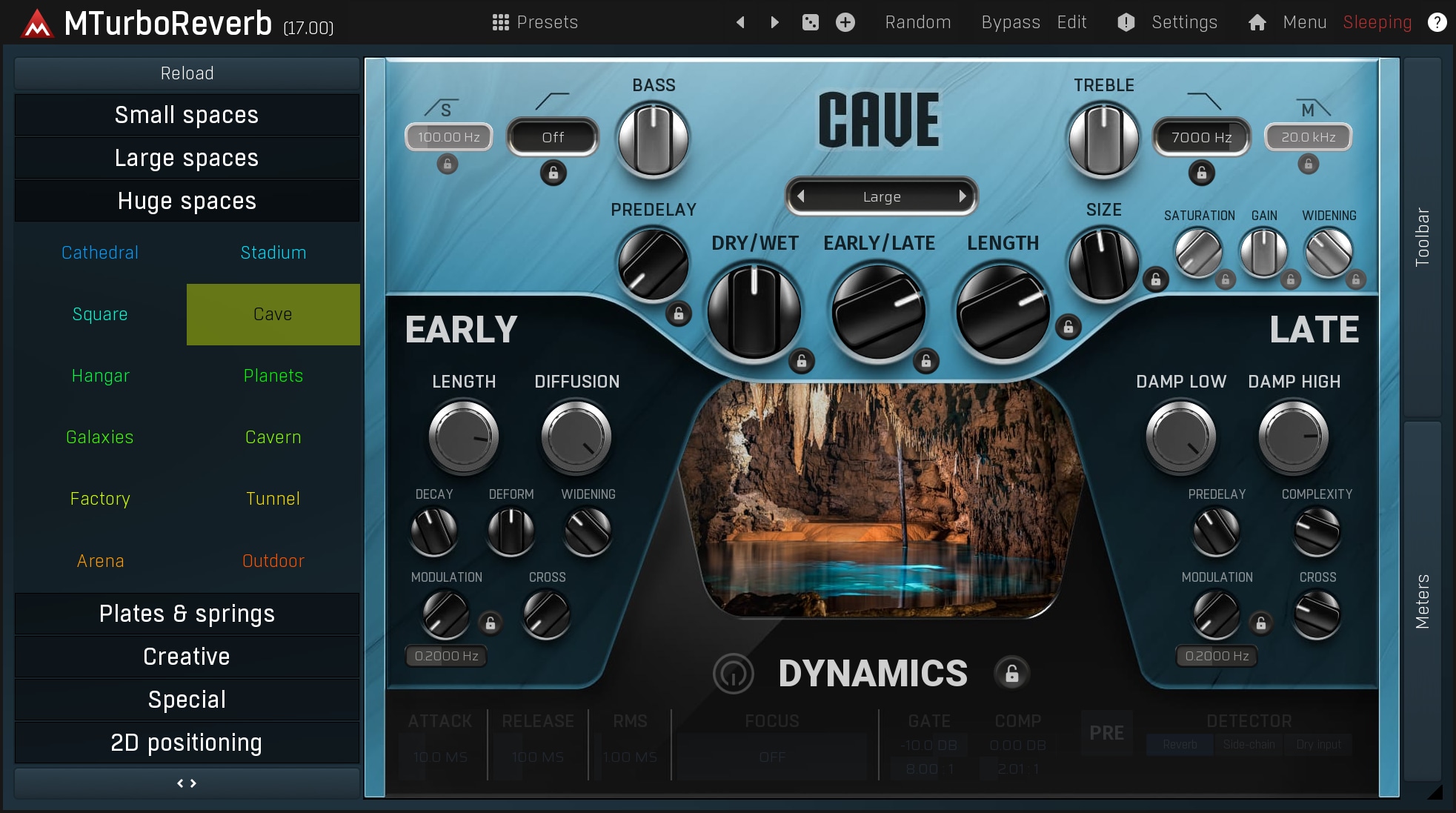Image resolution: width=1456 pixels, height=813 pixels.
Task: Click the Bypass button
Action: [1010, 22]
